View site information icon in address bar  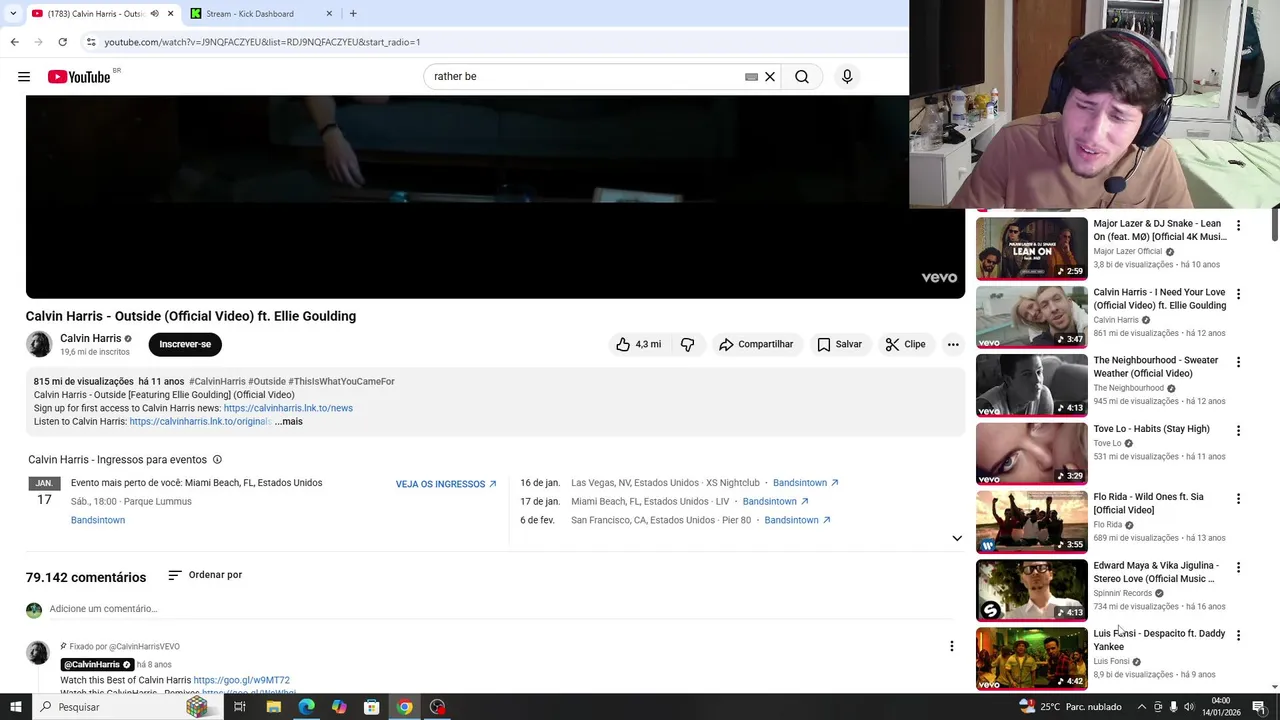pos(91,42)
